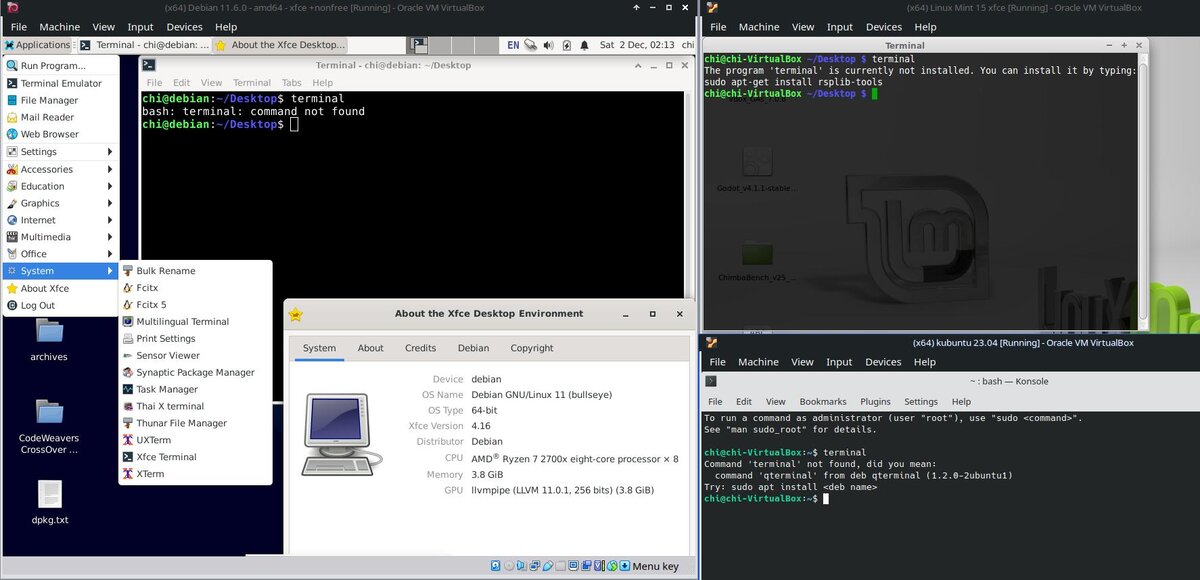The width and height of the screenshot is (1200, 580).
Task: Open Devices menu in the kubuntu VirtualBox window
Action: [x=884, y=362]
